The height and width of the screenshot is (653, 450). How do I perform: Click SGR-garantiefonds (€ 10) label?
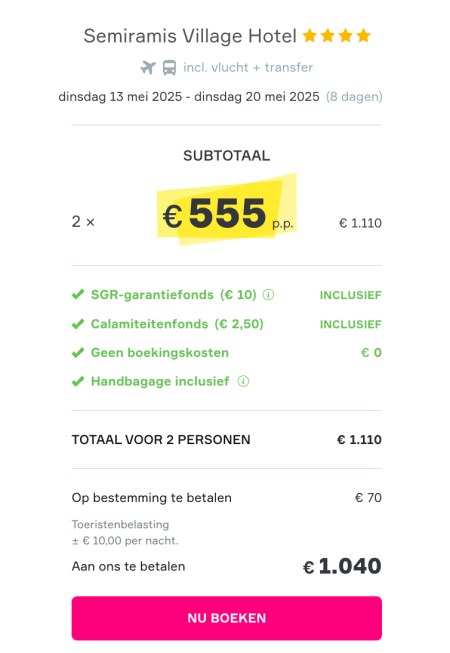pyautogui.click(x=174, y=295)
